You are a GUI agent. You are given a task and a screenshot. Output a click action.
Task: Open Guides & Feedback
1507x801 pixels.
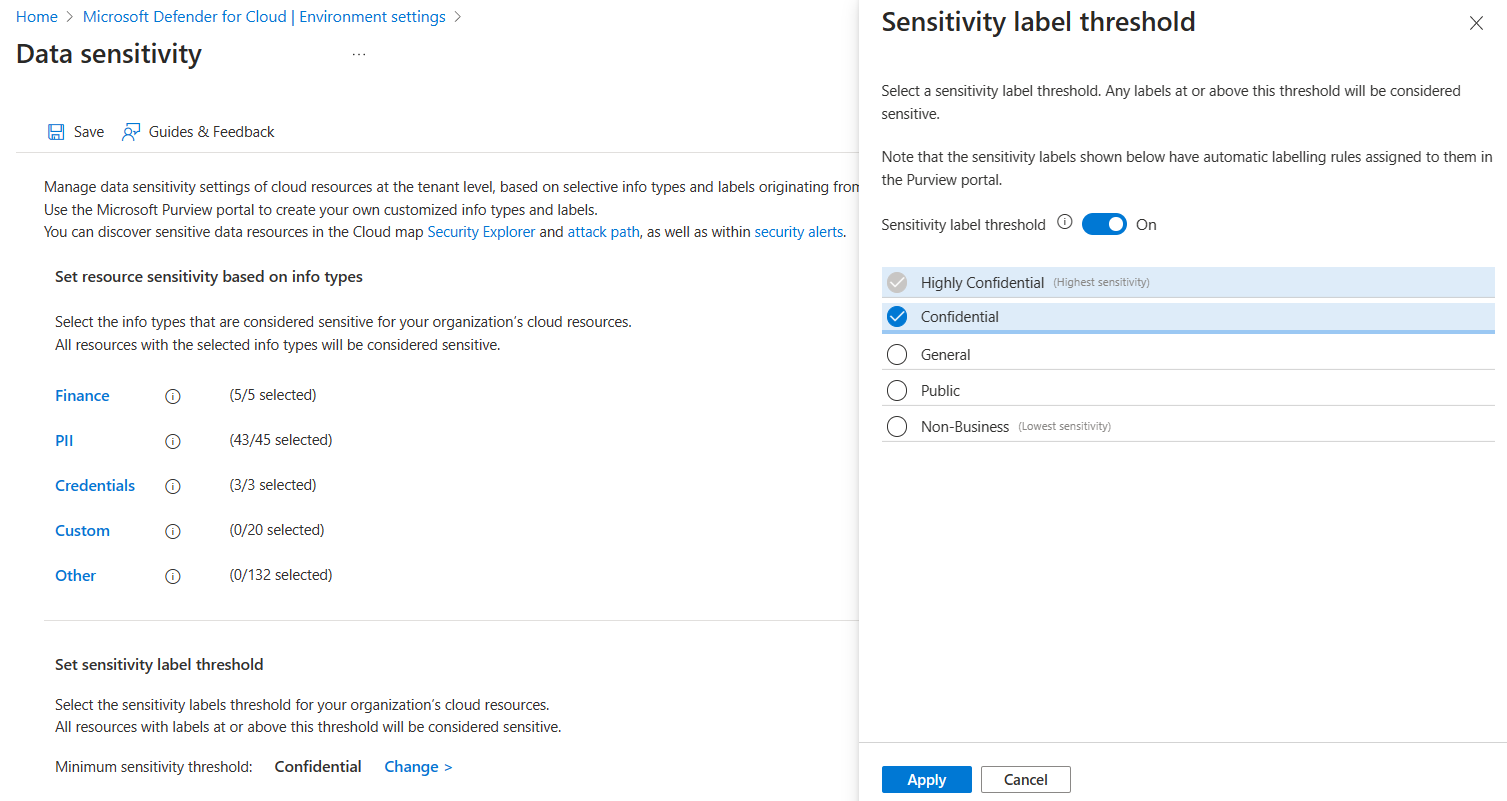pos(197,131)
